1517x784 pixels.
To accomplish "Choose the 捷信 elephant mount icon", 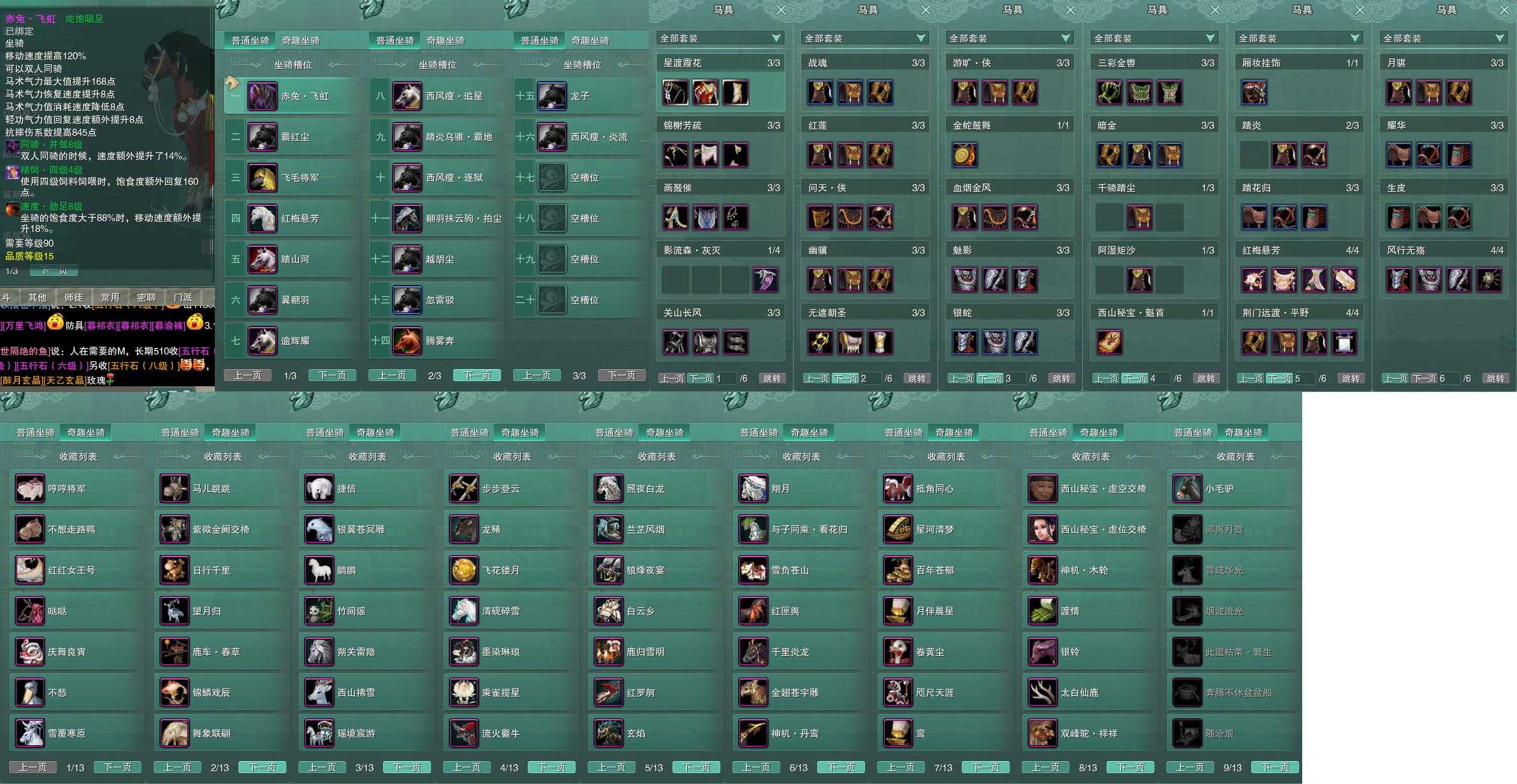I will coord(319,489).
